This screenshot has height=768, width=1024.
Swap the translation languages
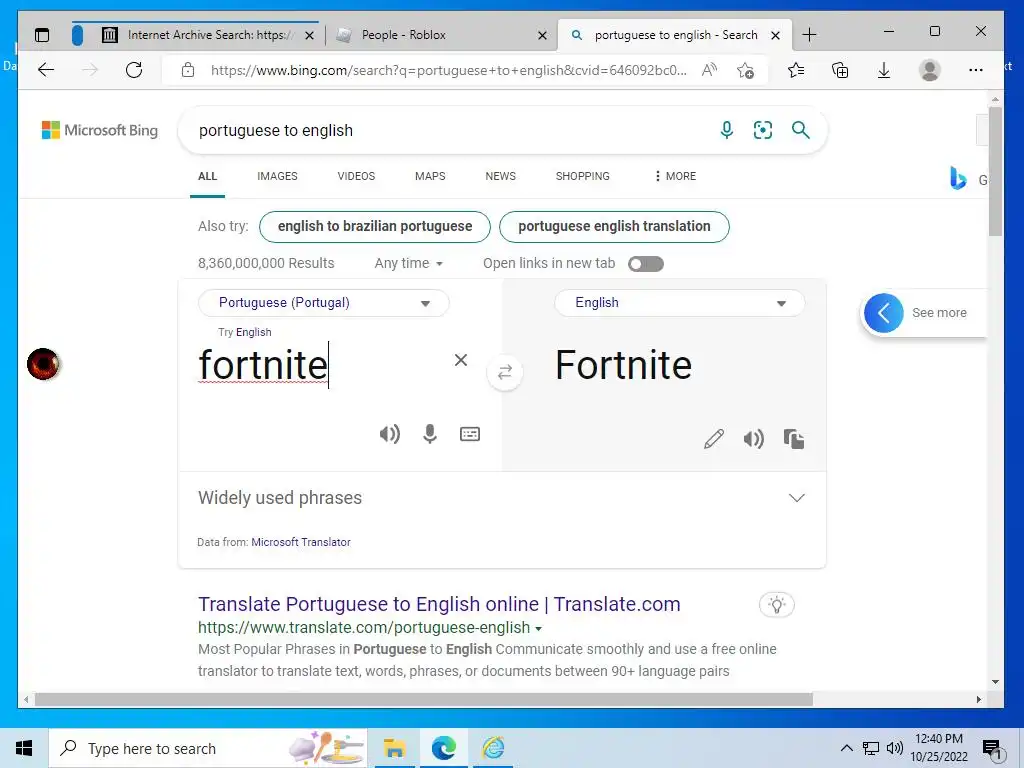coord(505,372)
